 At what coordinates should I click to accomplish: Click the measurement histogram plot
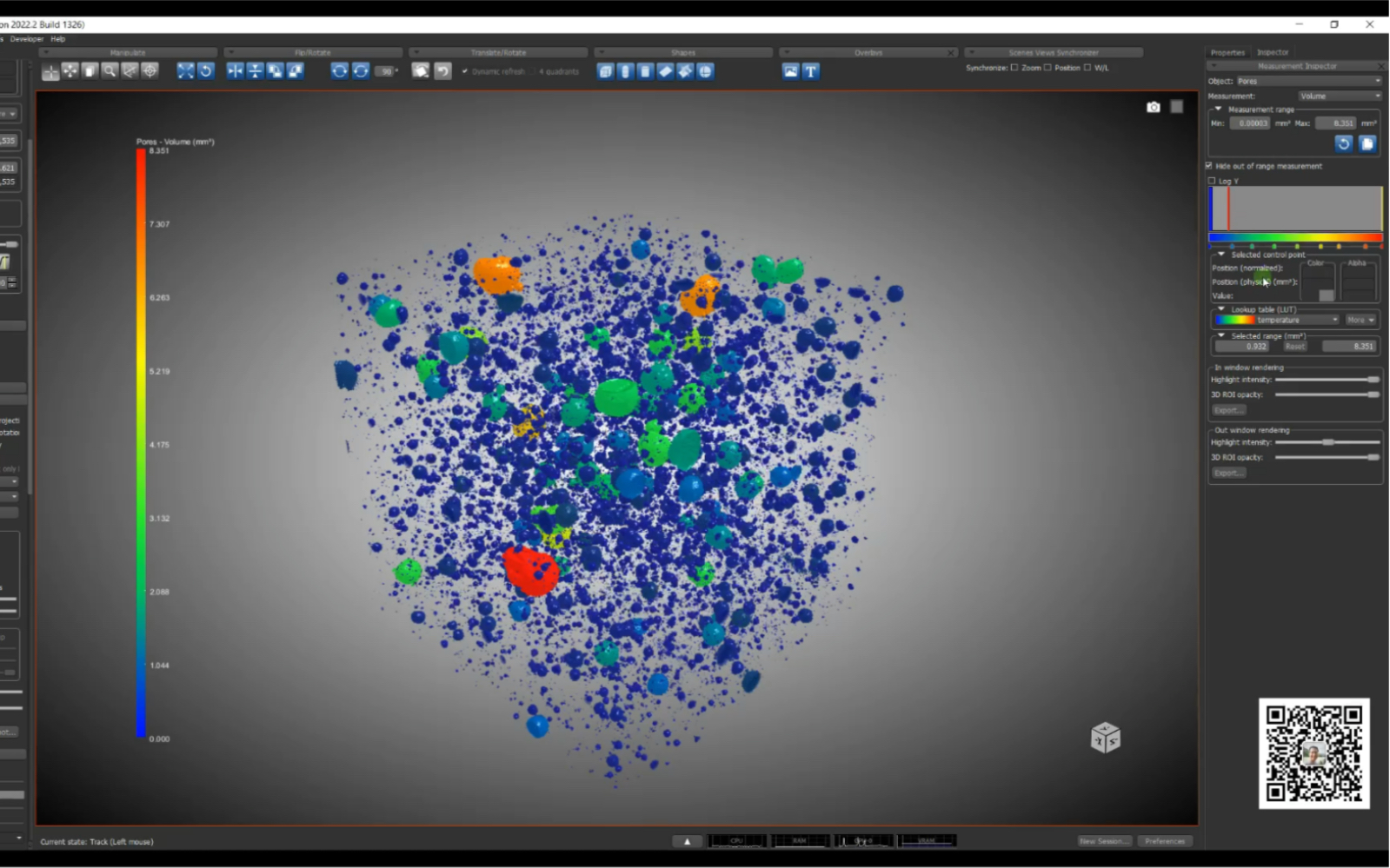[1295, 209]
